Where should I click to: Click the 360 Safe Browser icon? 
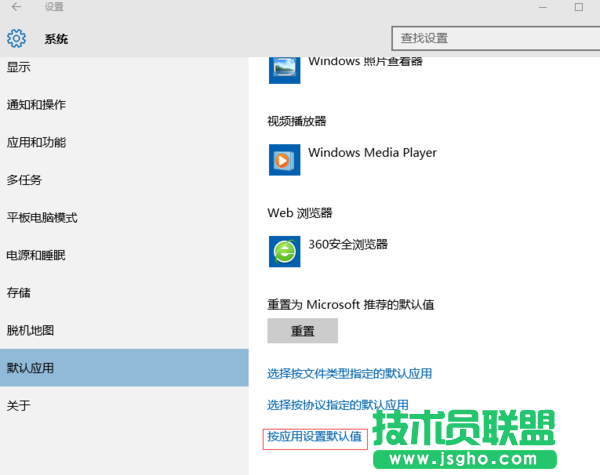pyautogui.click(x=284, y=251)
